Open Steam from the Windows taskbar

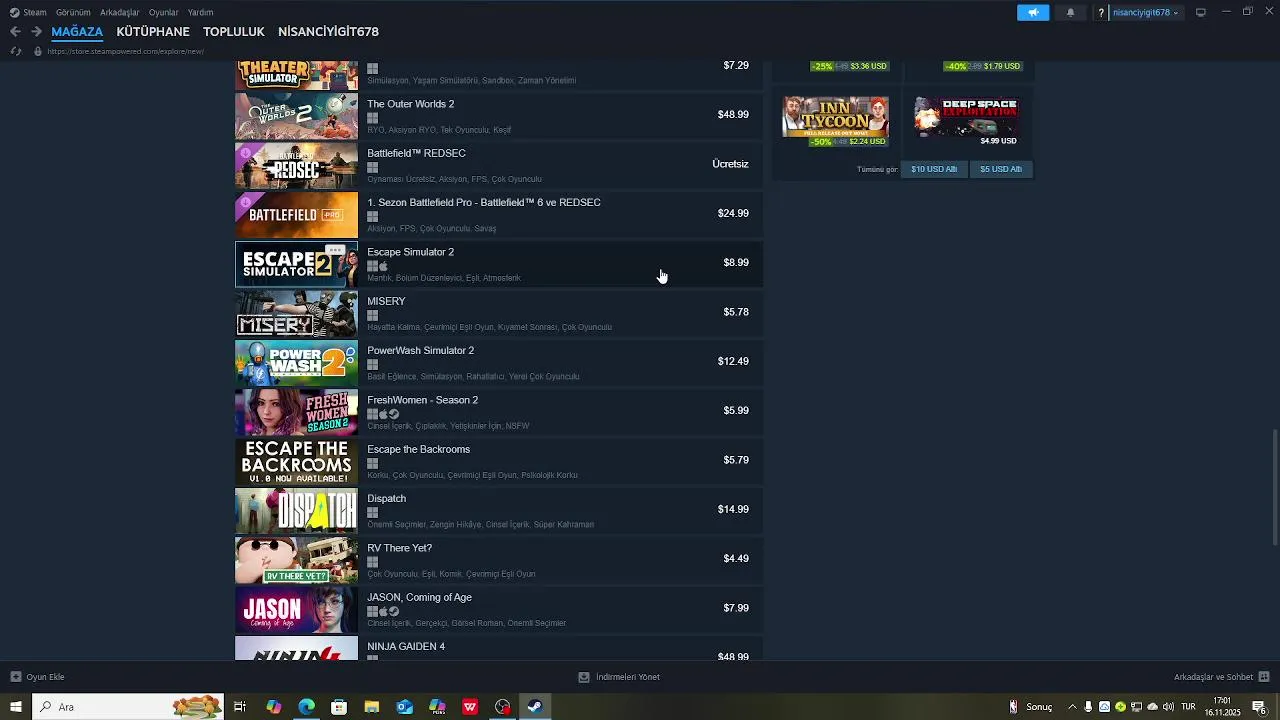(535, 707)
